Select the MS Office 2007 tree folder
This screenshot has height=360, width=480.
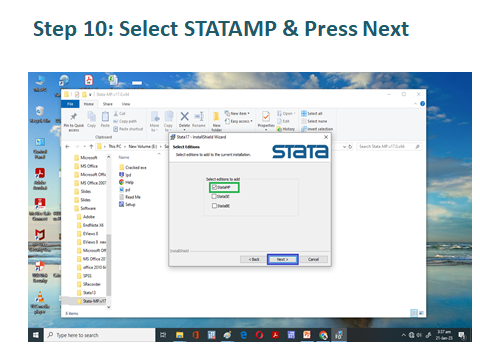click(90, 183)
